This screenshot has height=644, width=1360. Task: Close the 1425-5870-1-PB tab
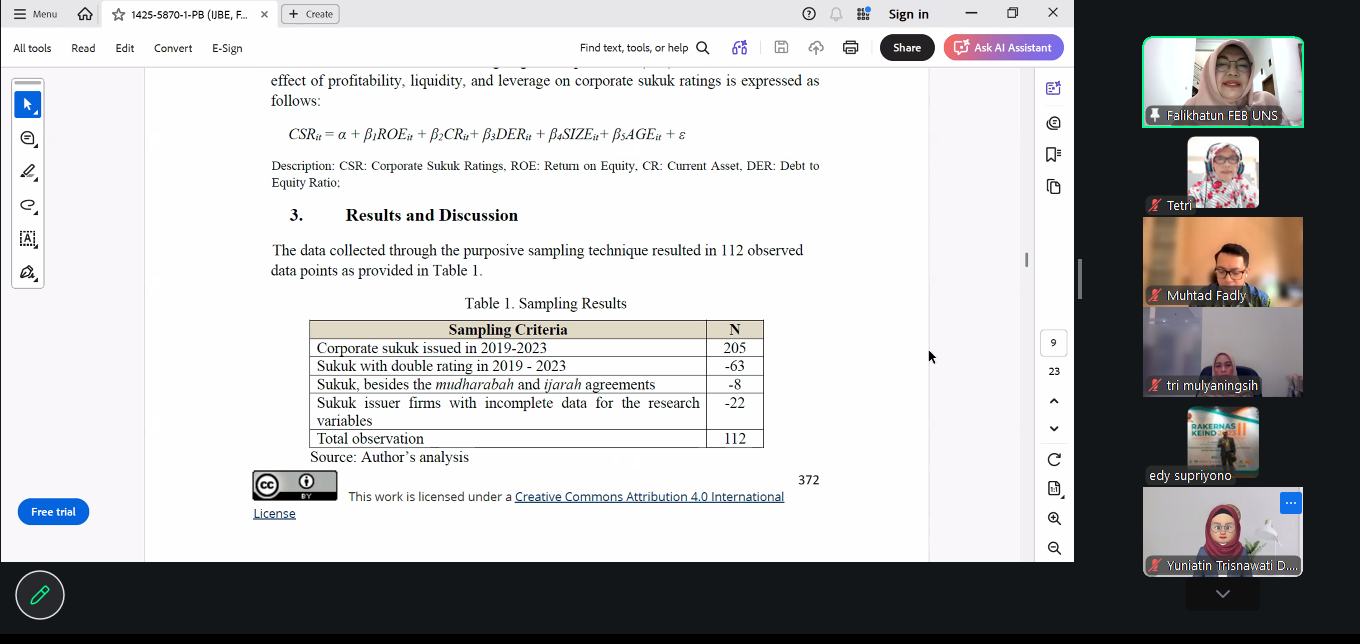264,15
